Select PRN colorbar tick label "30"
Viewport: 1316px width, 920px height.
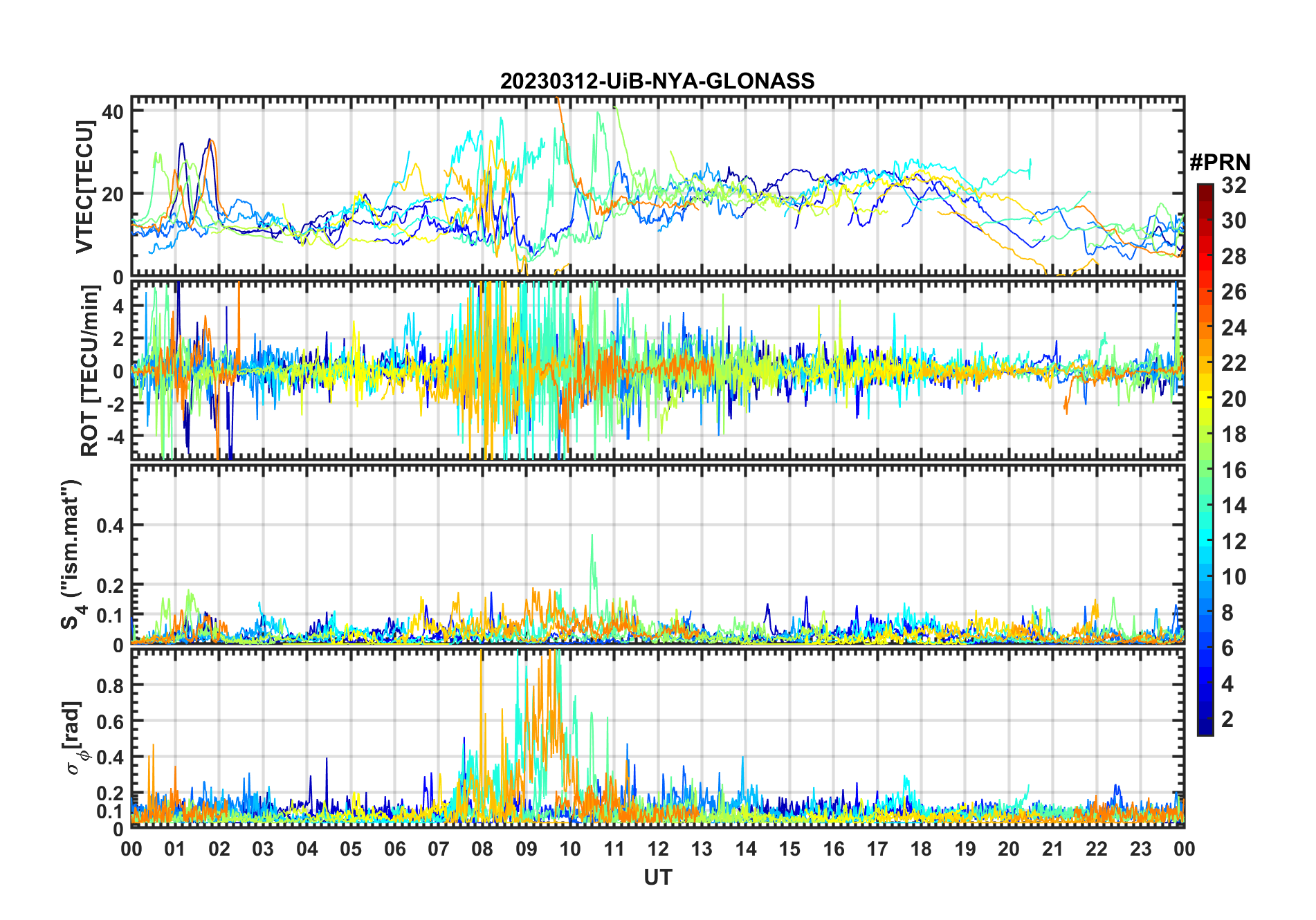pos(1234,221)
